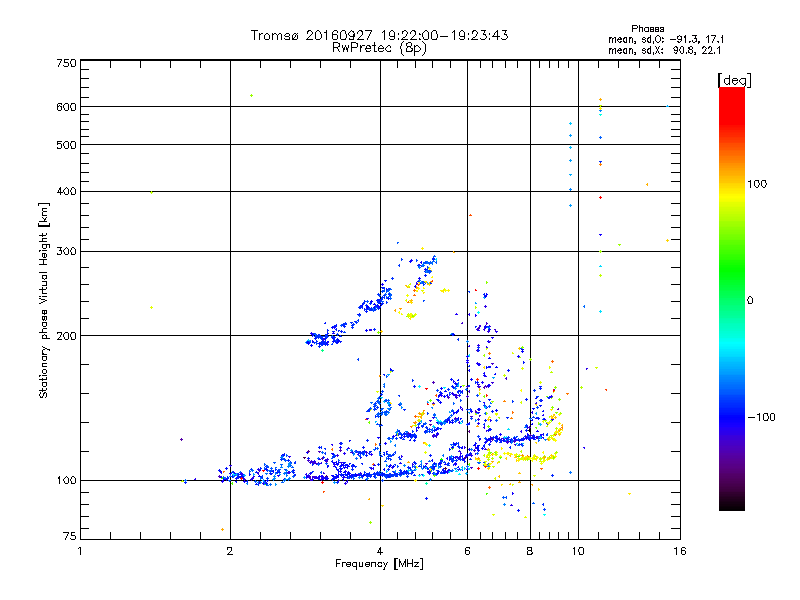Click the black bottom of the colorbar
The width and height of the screenshot is (800, 600).
tap(732, 503)
